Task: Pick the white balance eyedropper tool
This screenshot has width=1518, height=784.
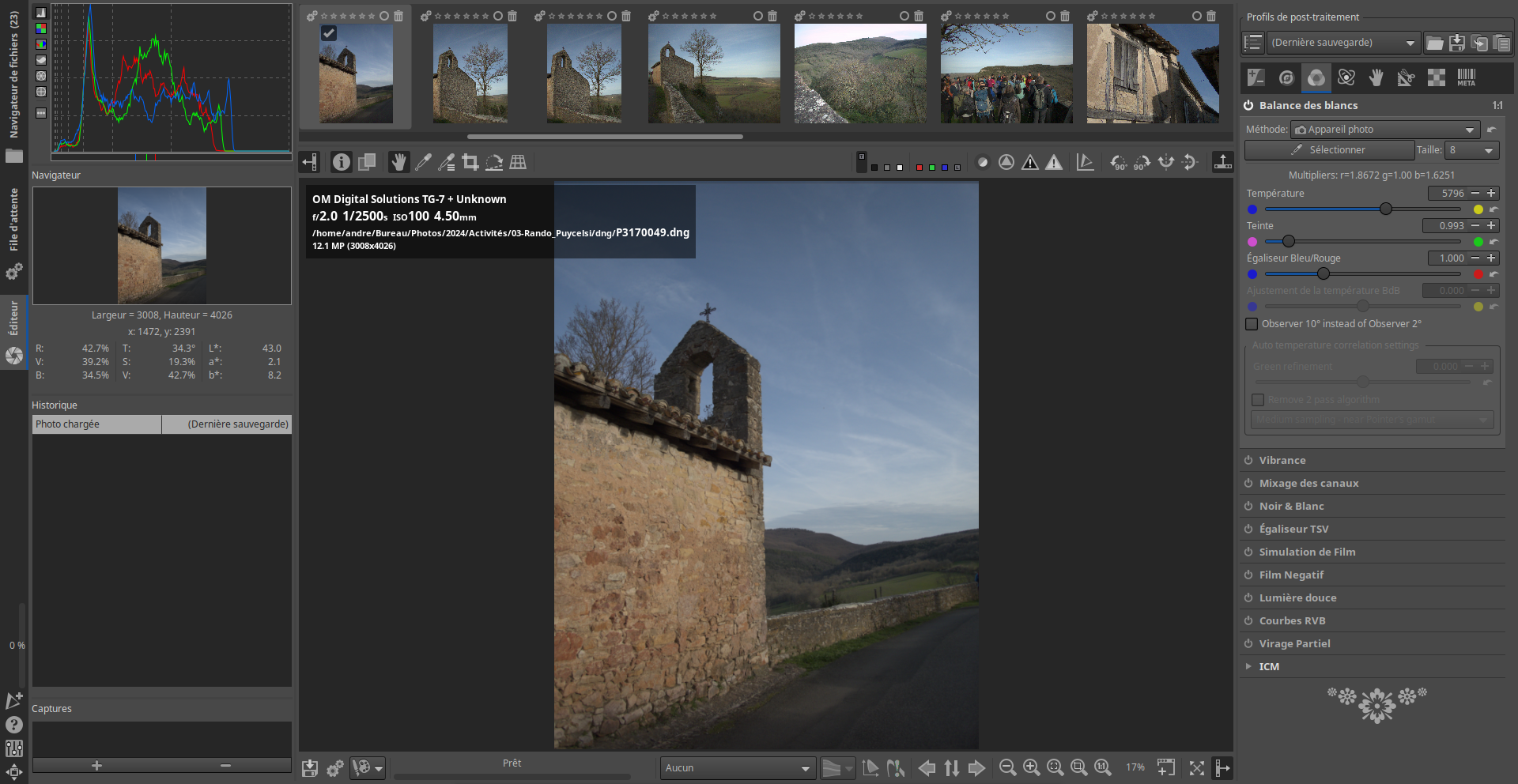Action: [x=423, y=163]
